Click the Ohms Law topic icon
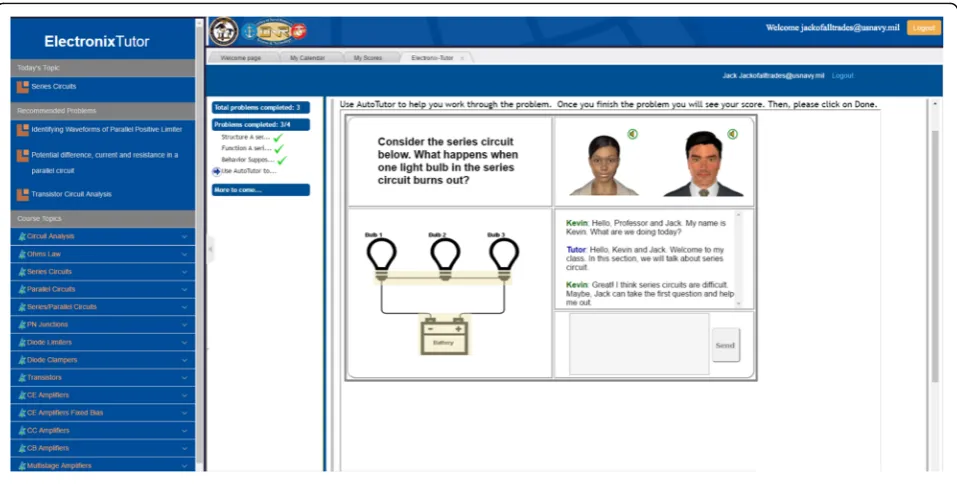The height and width of the screenshot is (484, 957). coord(22,254)
